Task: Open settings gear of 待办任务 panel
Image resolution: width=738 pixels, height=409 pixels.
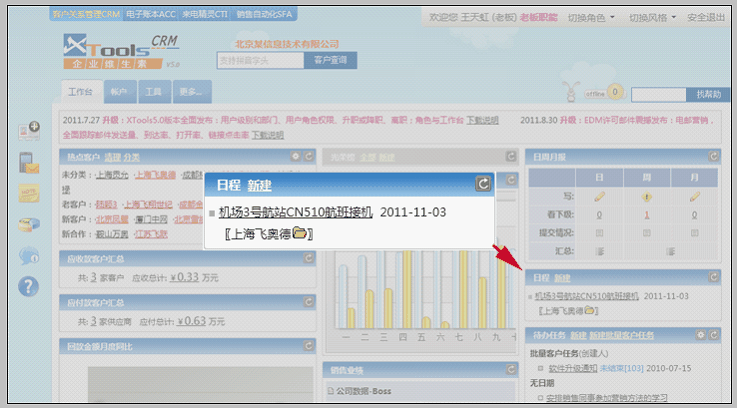Action: (700, 334)
